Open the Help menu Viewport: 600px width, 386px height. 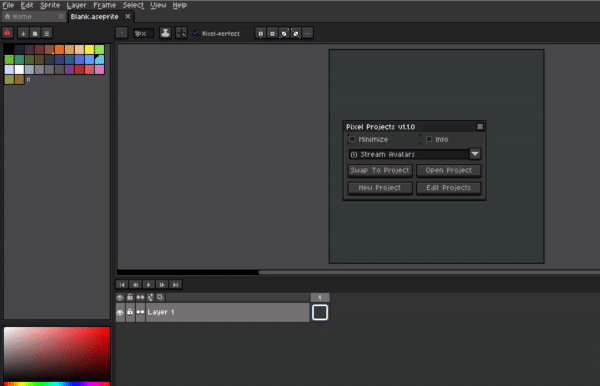click(179, 5)
